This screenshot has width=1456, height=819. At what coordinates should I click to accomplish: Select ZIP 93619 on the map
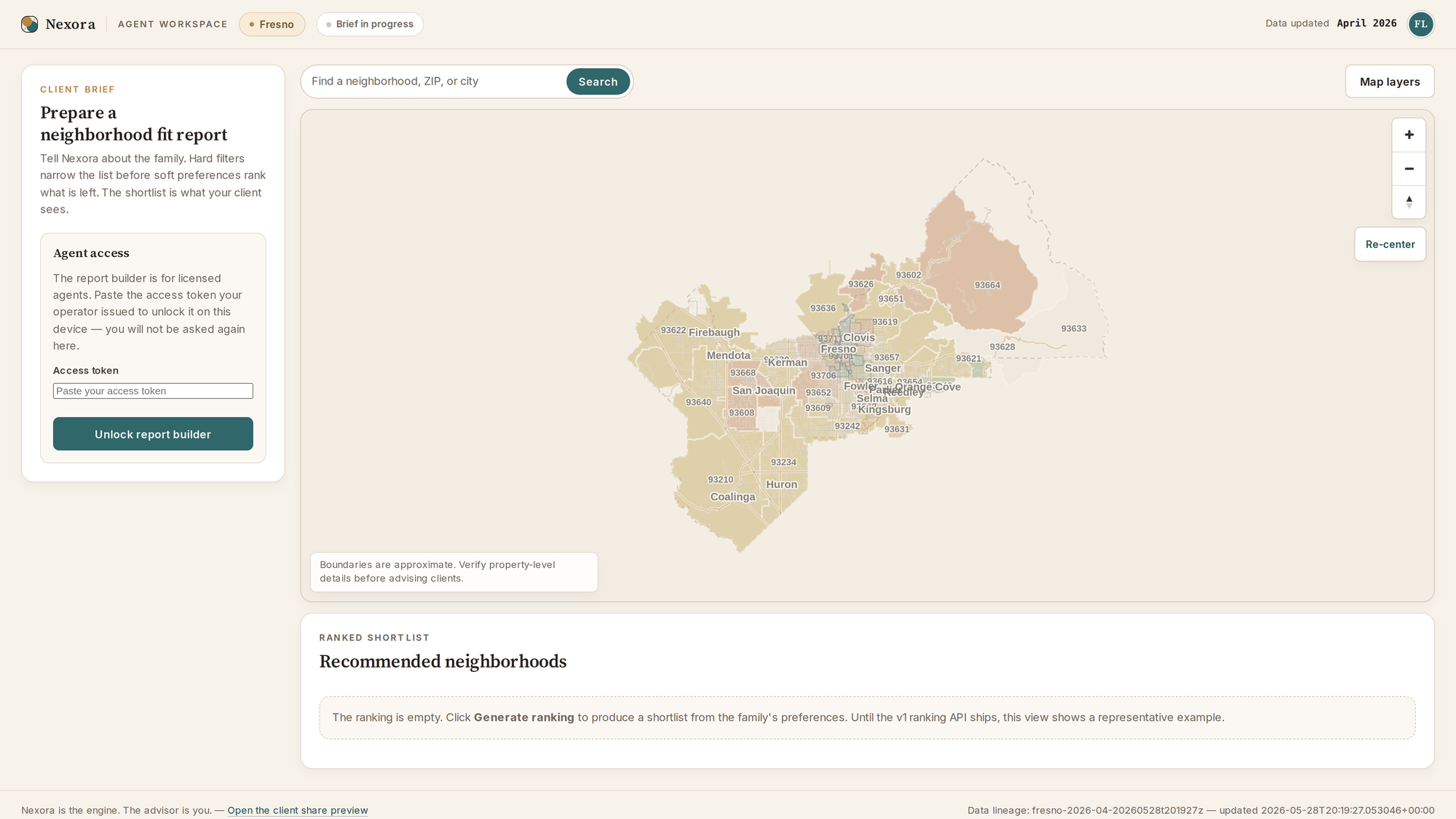coord(885,323)
